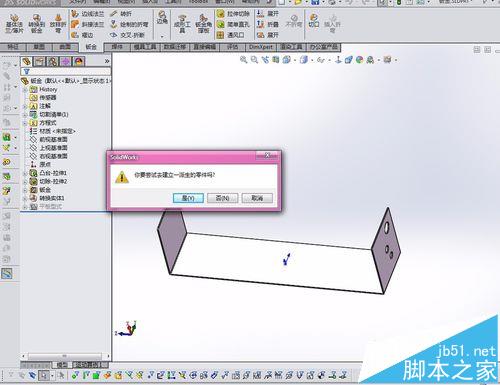Open the View Orientation dropdown arrow
The height and width of the screenshot is (385, 500).
(295, 60)
